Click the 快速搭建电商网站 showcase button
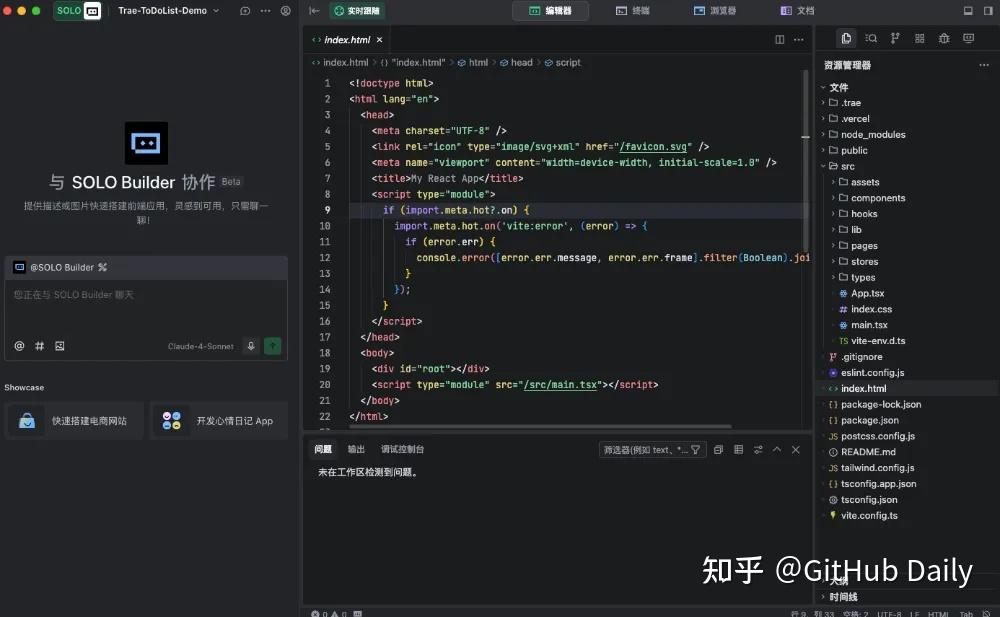 click(x=73, y=420)
